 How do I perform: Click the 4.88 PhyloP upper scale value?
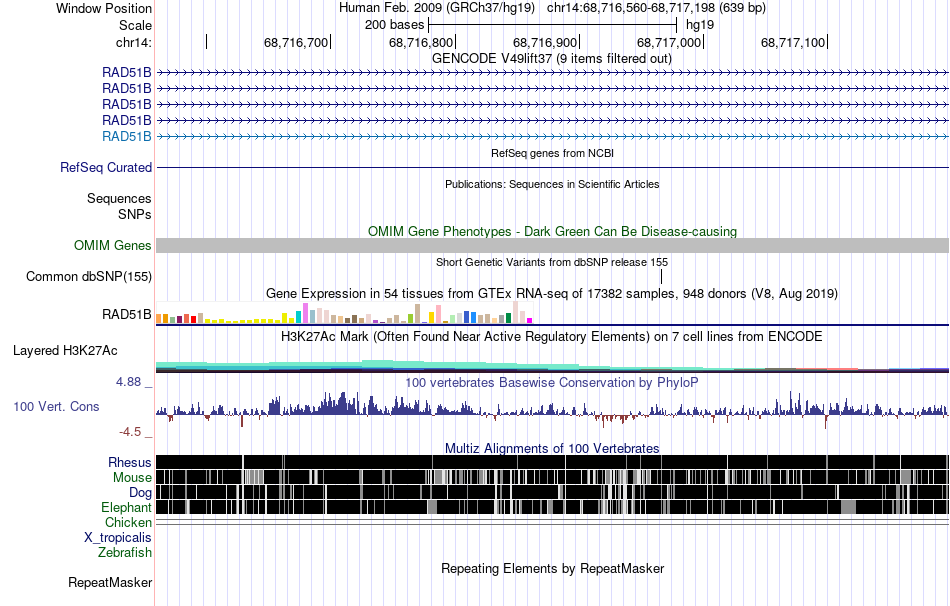click(x=128, y=382)
